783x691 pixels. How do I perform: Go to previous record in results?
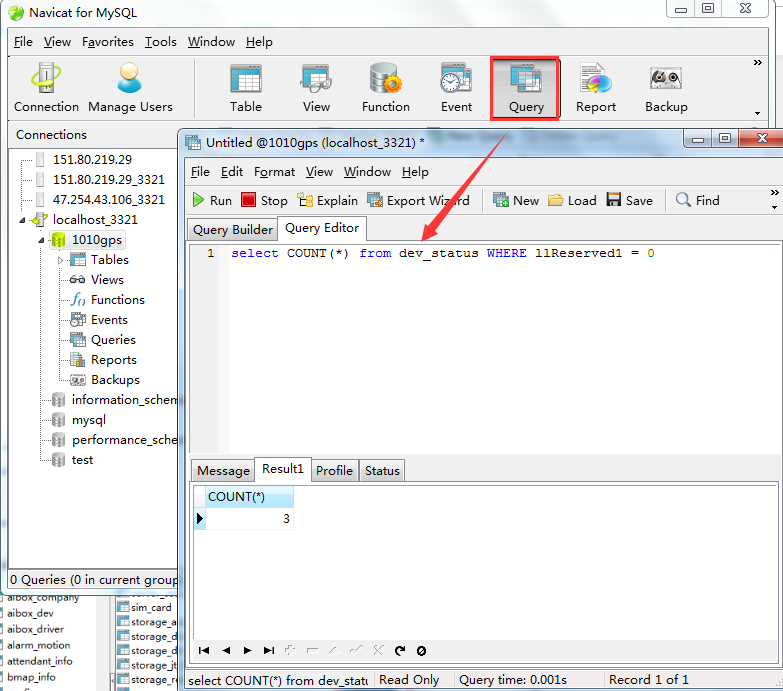(x=226, y=650)
